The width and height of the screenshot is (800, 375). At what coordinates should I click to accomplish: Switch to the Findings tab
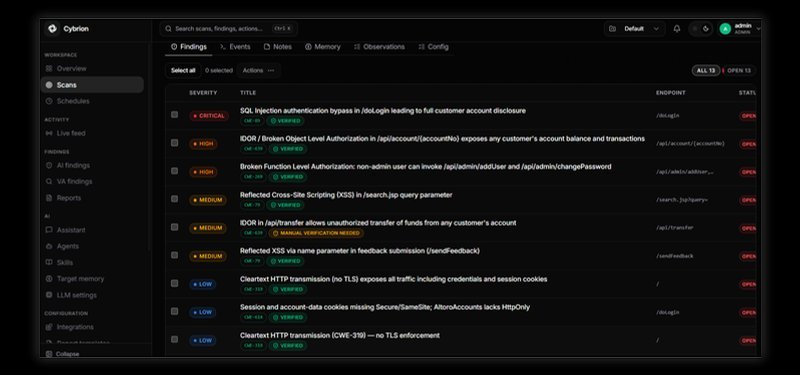pos(189,46)
